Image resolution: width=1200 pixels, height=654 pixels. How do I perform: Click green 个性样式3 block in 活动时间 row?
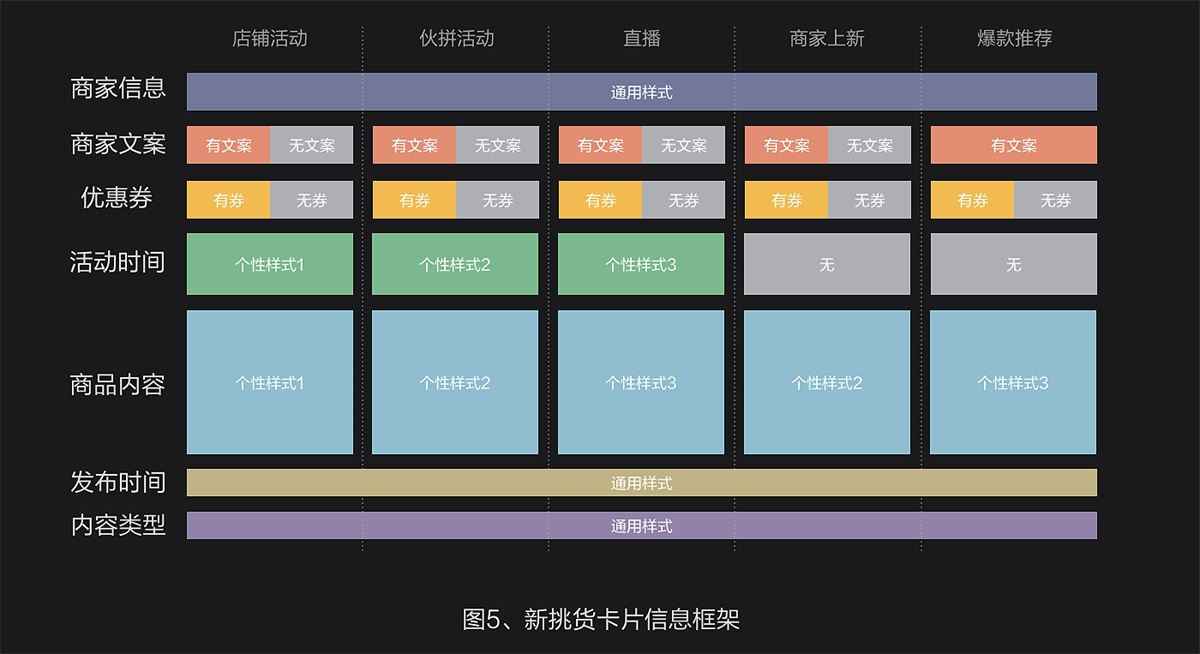point(641,264)
